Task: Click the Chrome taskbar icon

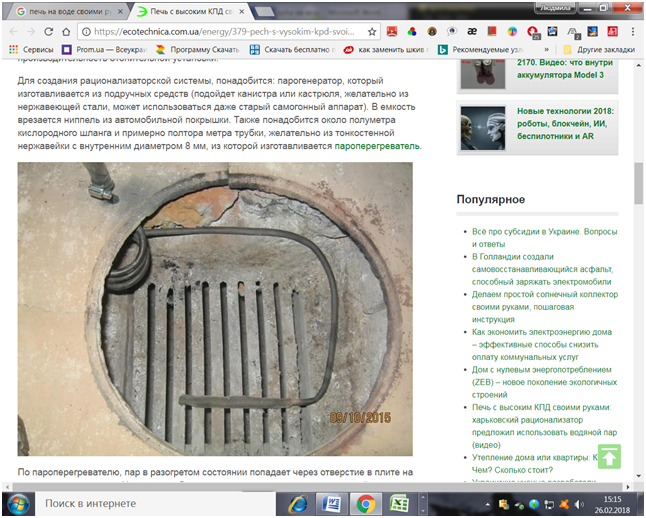Action: [x=365, y=504]
